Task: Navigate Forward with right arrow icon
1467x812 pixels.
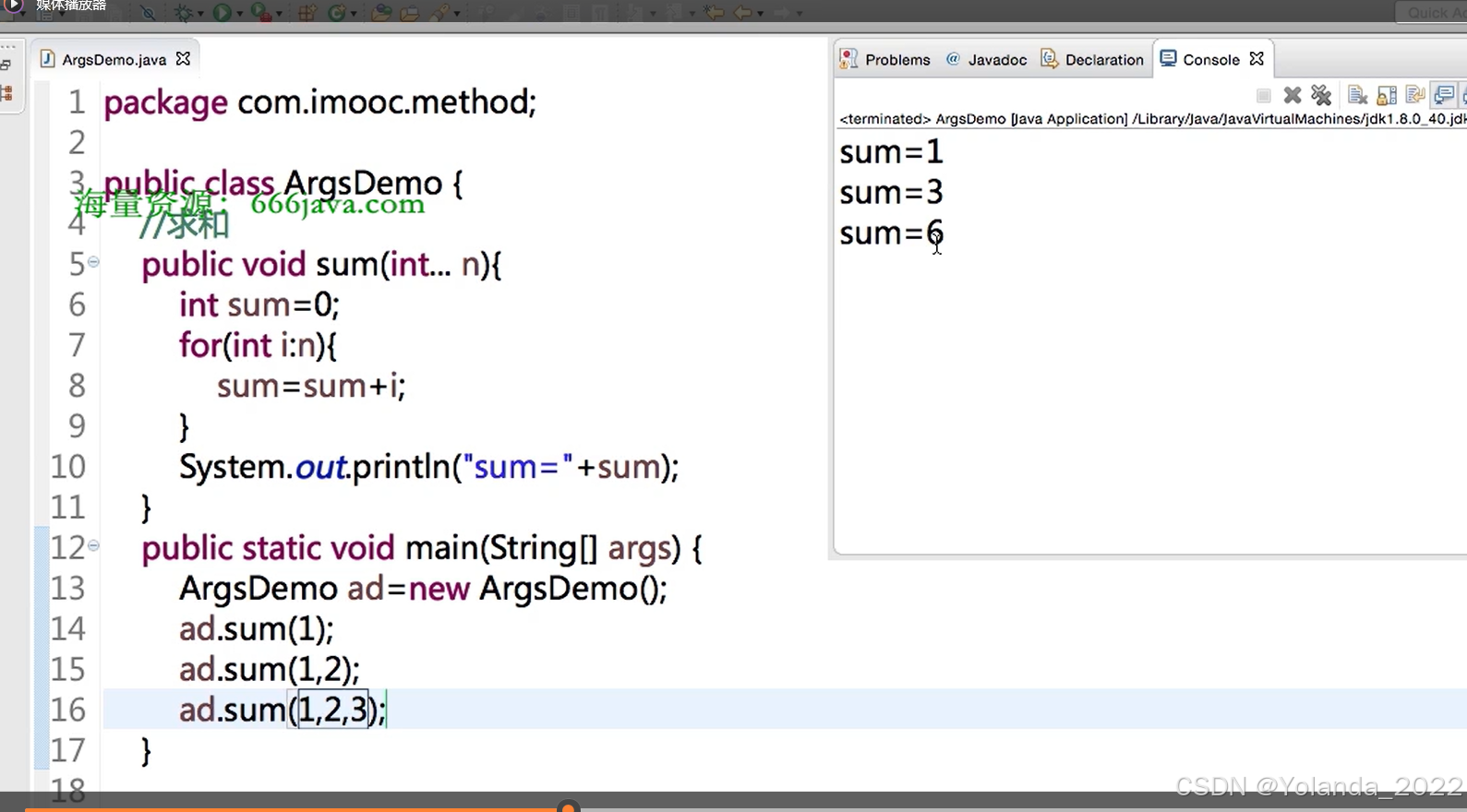Action: [x=781, y=12]
